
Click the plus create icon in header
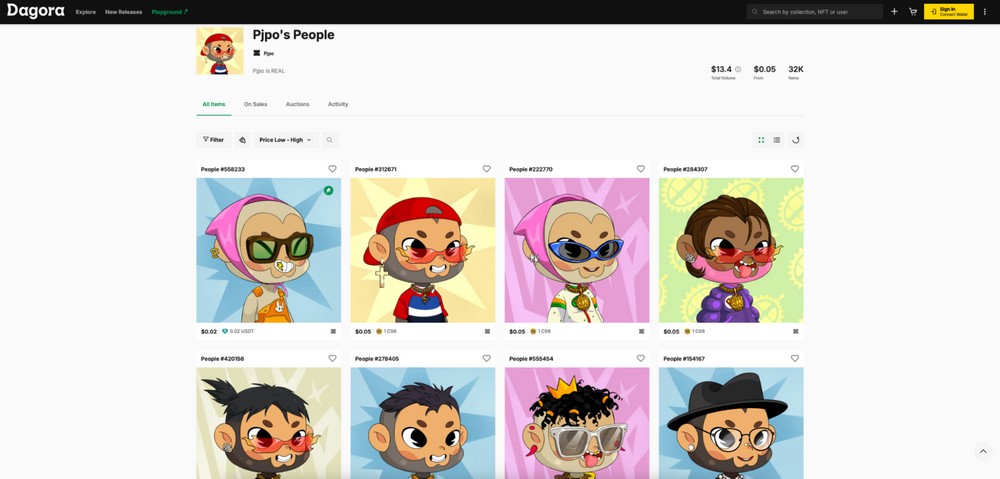[894, 11]
